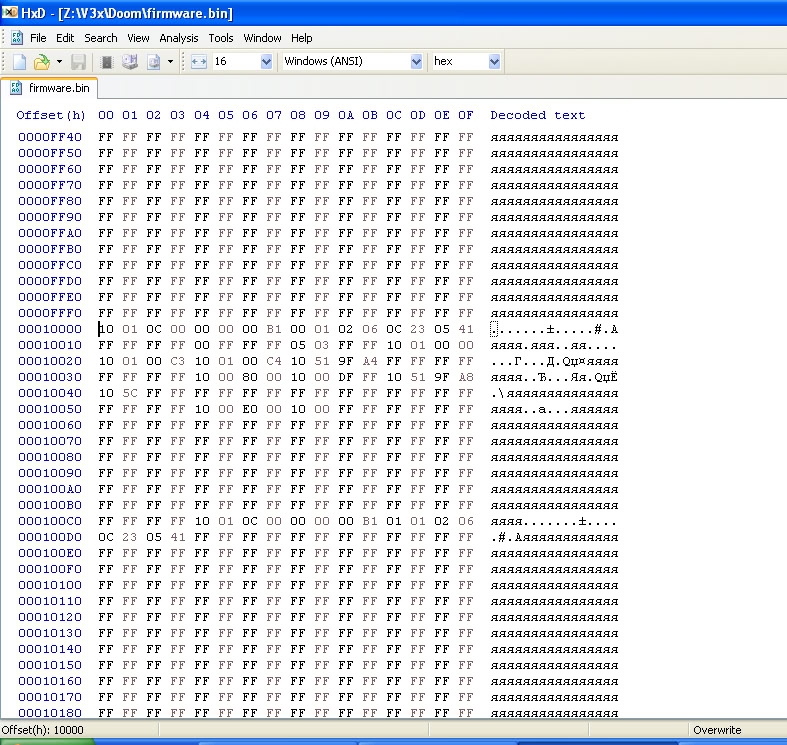This screenshot has height=745, width=787.
Task: Open the bytes per row dropdown showing 16
Action: click(266, 62)
